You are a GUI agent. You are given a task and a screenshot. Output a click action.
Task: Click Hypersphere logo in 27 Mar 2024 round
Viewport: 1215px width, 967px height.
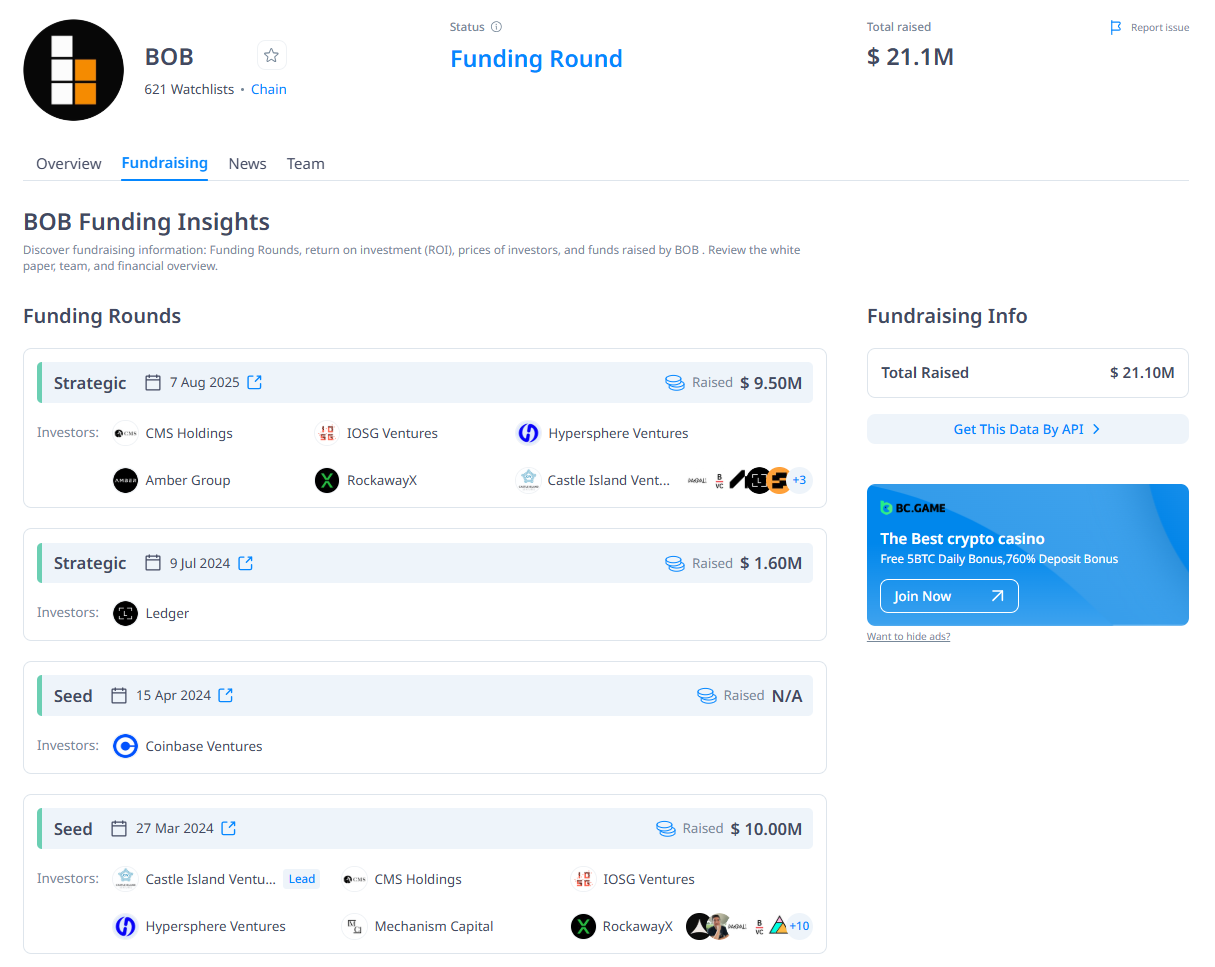[x=125, y=926]
